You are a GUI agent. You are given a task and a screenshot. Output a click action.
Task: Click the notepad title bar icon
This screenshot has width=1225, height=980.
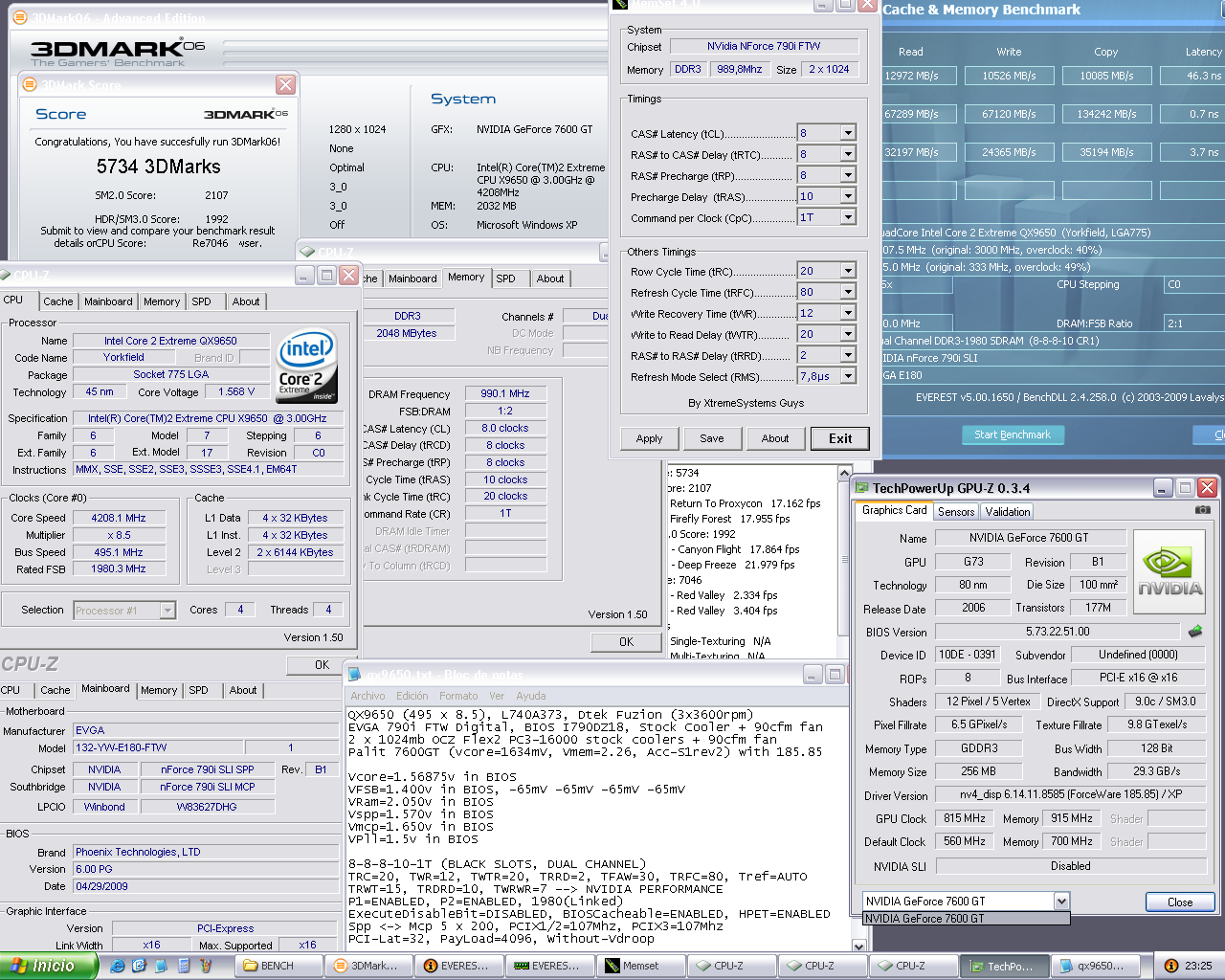tap(355, 675)
